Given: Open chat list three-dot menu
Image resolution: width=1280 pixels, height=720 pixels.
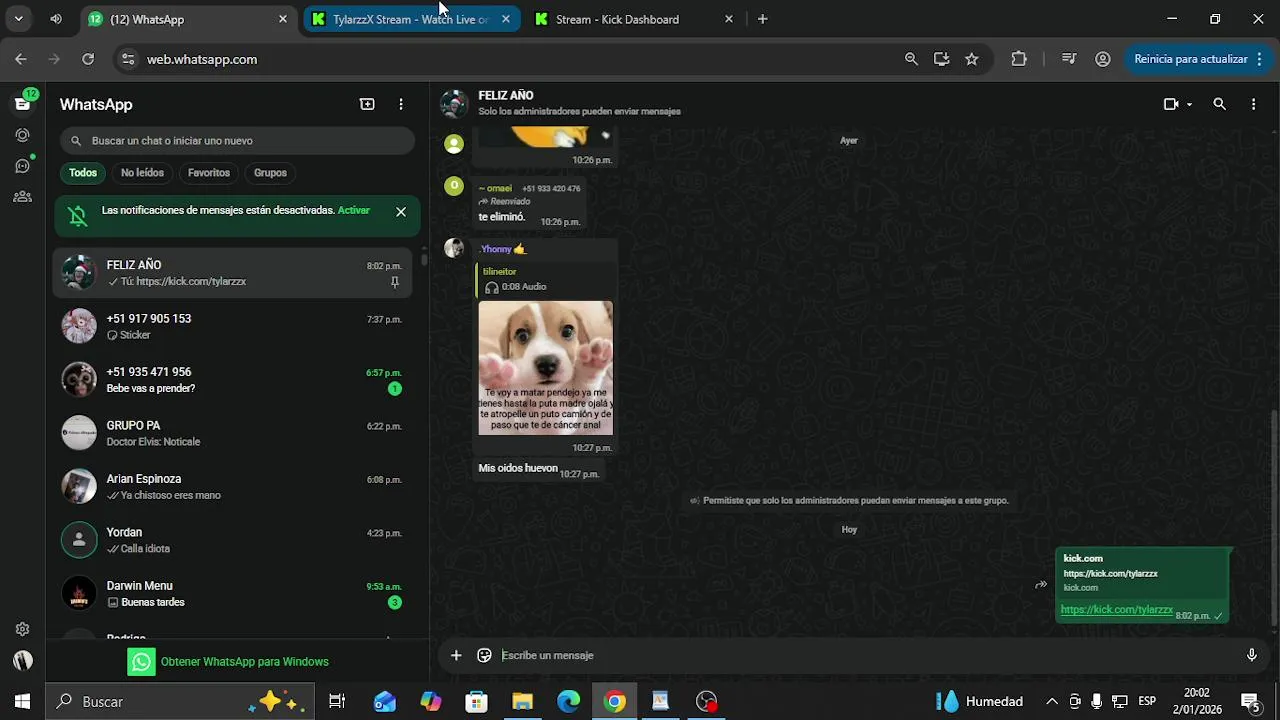Looking at the screenshot, I should point(401,104).
